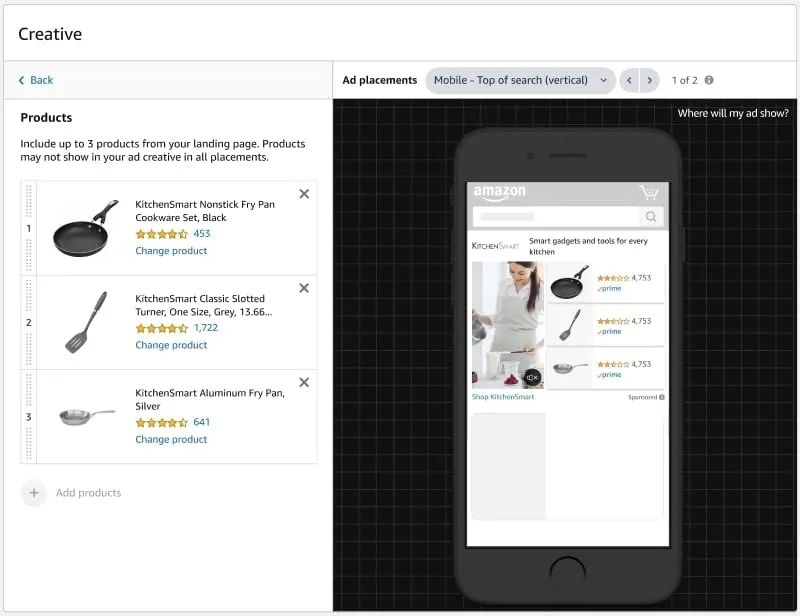Click the 'Products' section heading

46,117
